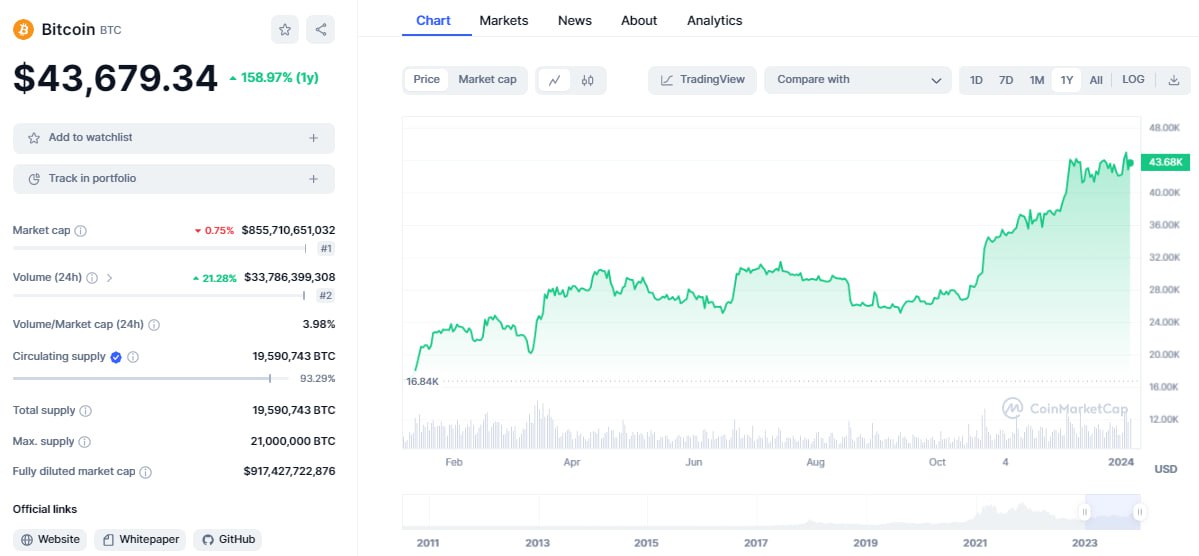Open the Whitepaper link

pos(140,540)
